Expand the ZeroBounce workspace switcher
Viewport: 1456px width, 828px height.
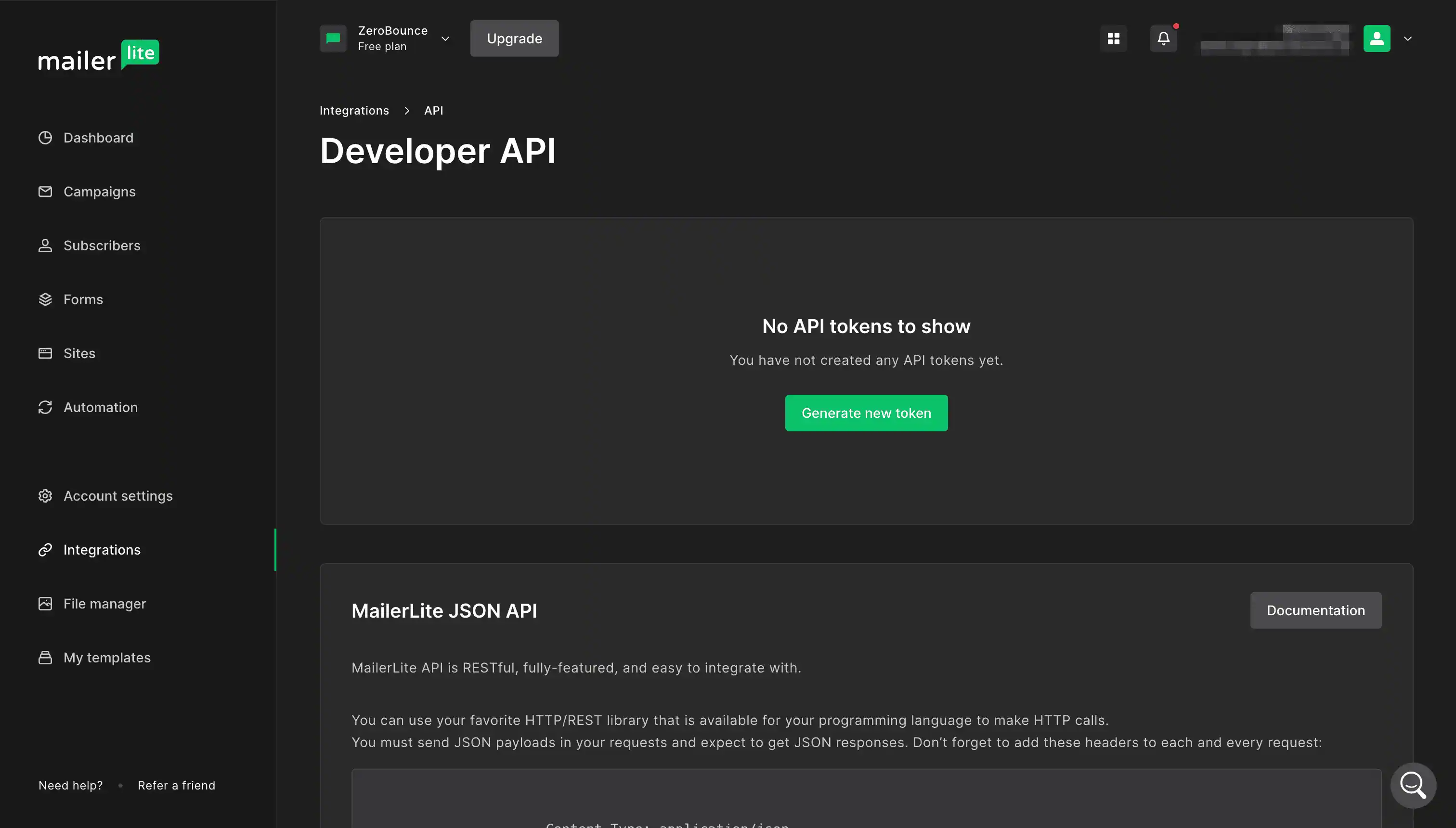(445, 38)
